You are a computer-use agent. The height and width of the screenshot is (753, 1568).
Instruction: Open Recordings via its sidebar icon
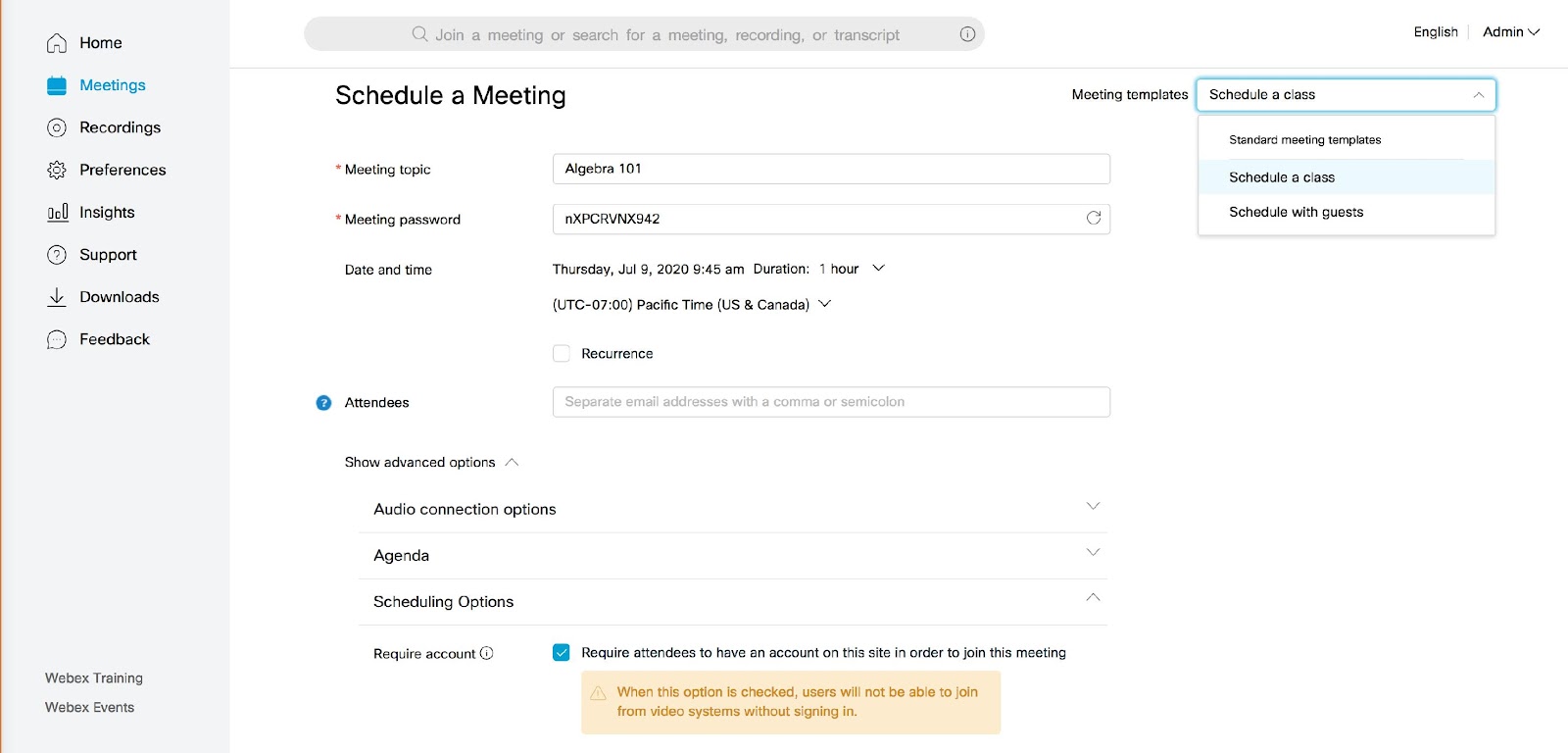(x=57, y=127)
